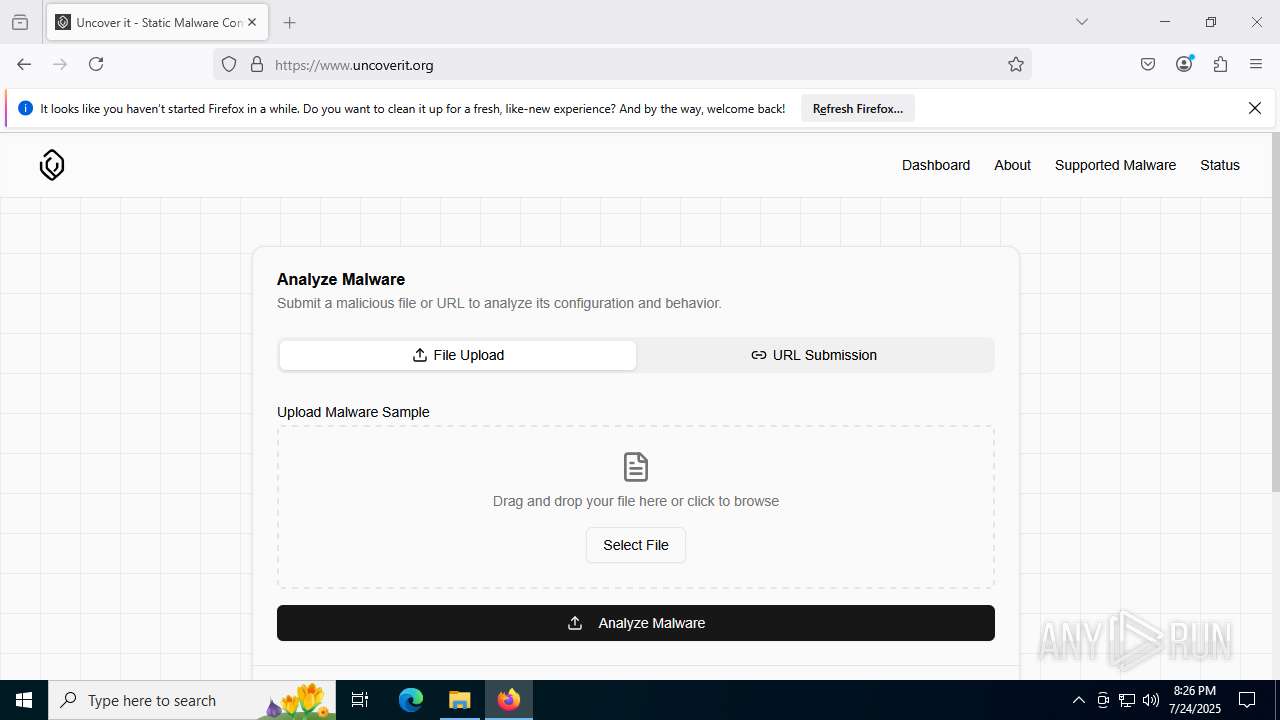The width and height of the screenshot is (1280, 720).
Task: Launch Microsoft Edge from taskbar
Action: pos(411,700)
